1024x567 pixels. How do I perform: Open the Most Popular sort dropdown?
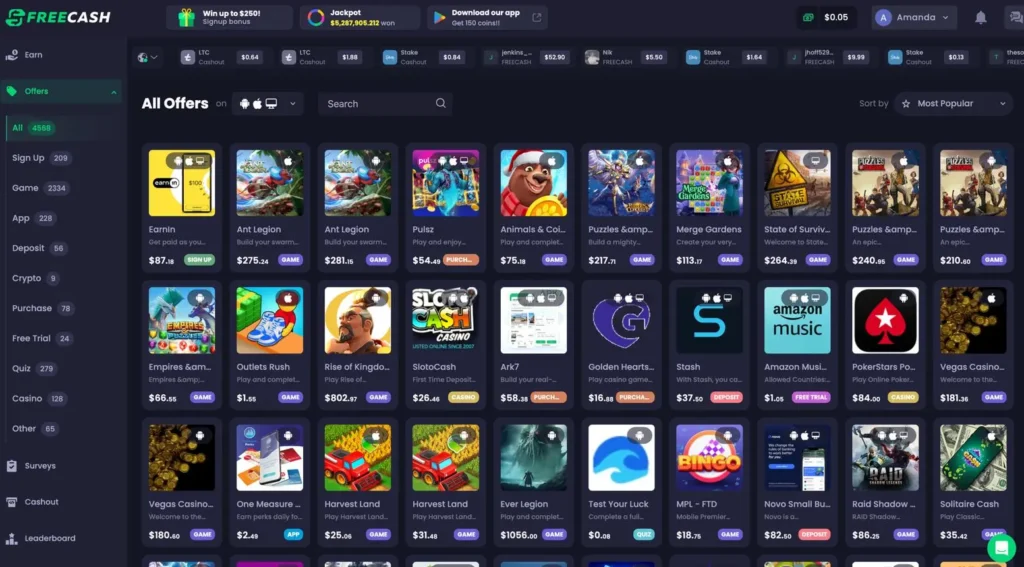953,103
